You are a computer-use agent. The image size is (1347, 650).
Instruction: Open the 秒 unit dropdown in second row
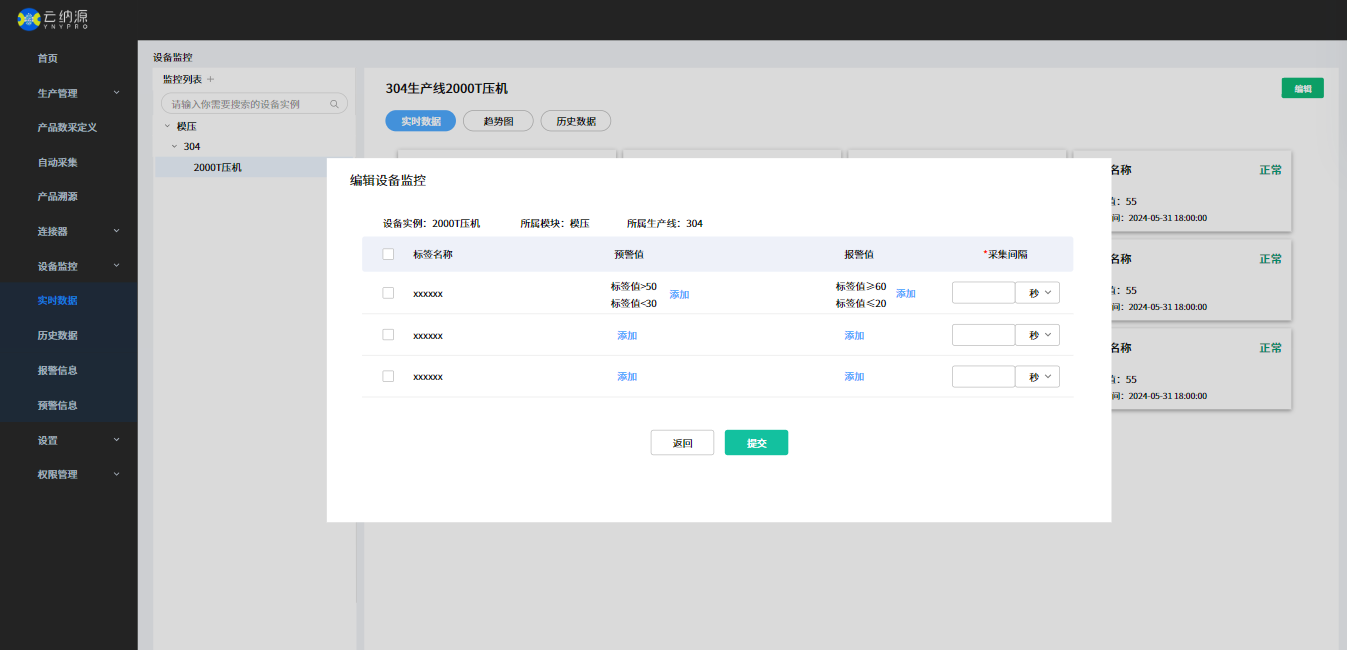click(1037, 335)
